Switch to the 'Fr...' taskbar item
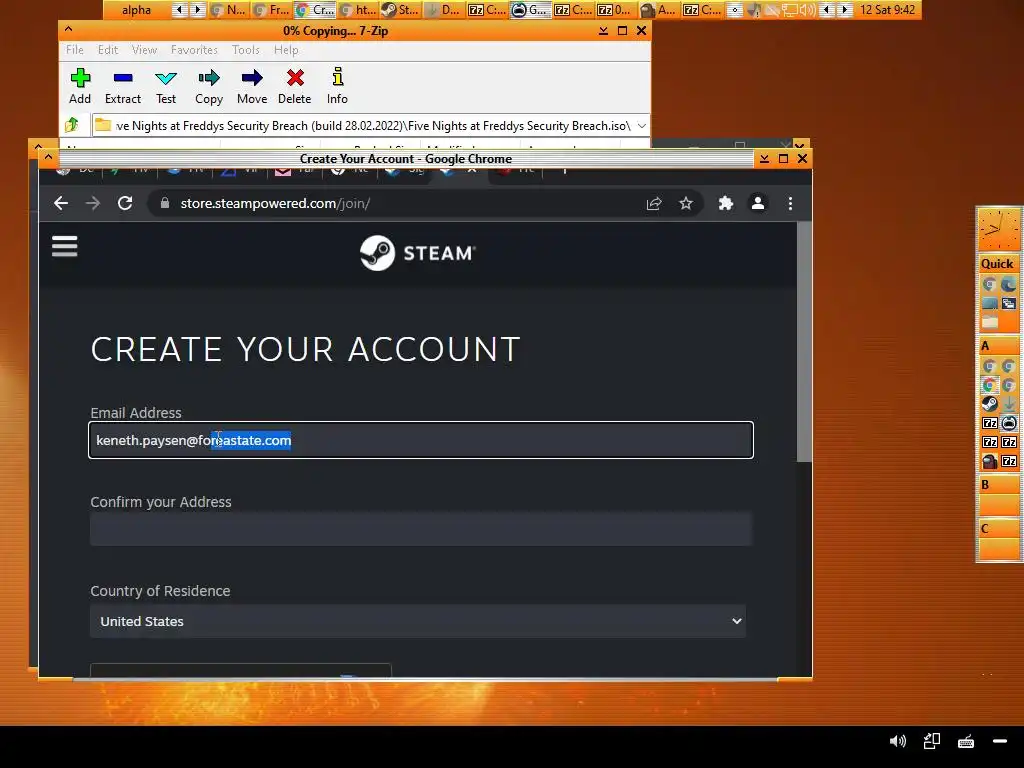The width and height of the screenshot is (1024, 768). point(272,10)
